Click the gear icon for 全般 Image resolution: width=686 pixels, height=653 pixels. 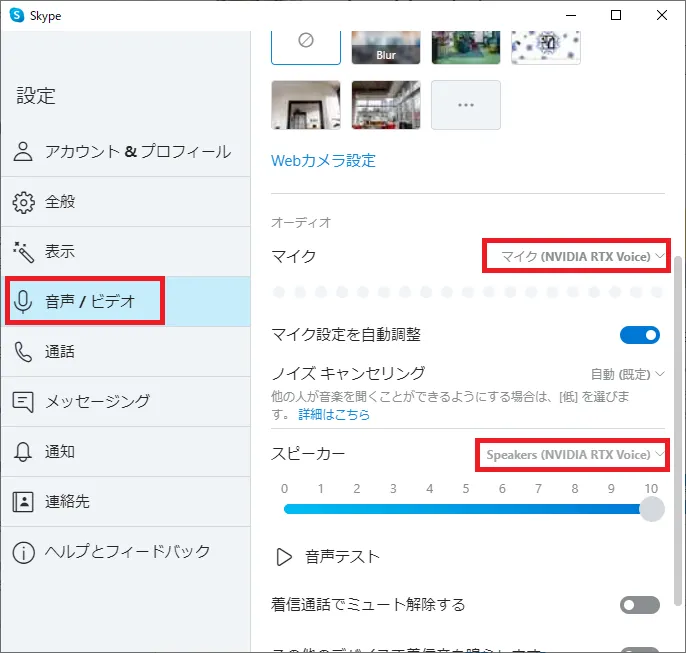click(23, 202)
